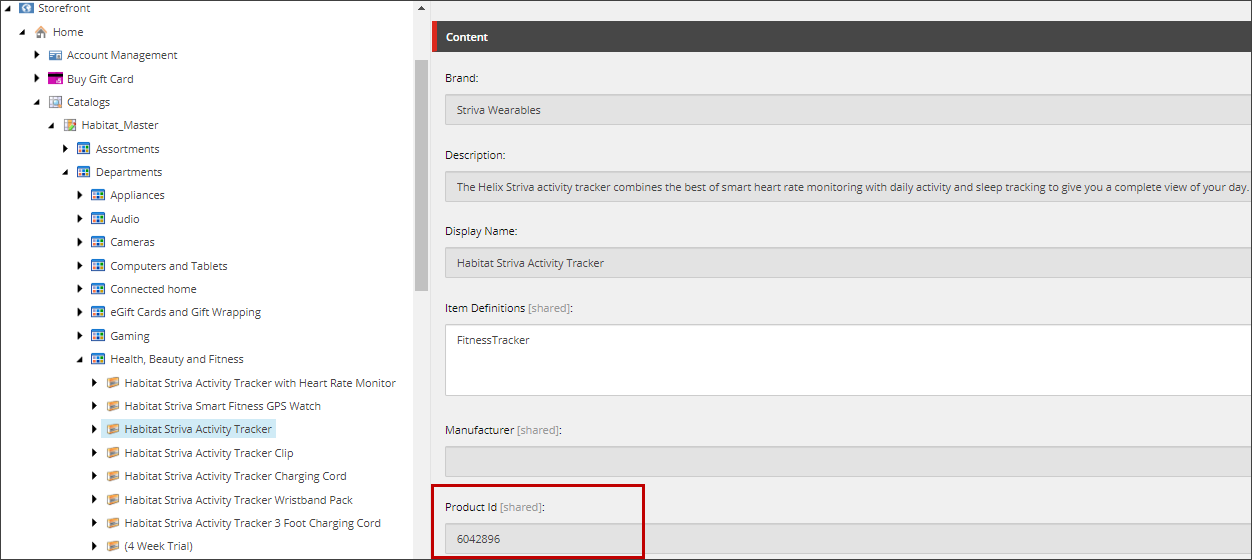The width and height of the screenshot is (1252, 560).
Task: Click the Tracker Charging Cord product icon
Action: click(x=113, y=476)
